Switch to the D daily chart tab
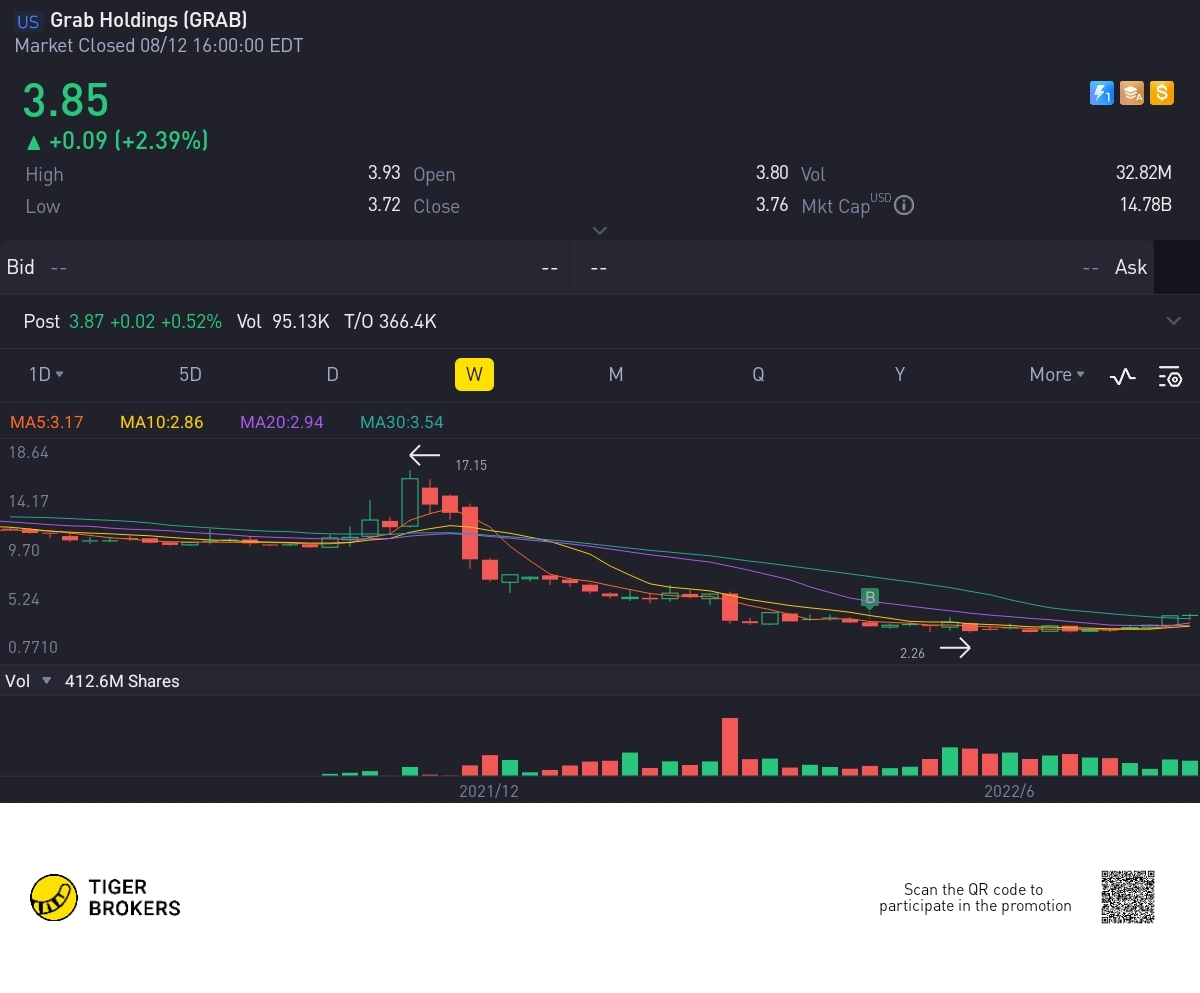The width and height of the screenshot is (1200, 993). (x=333, y=374)
